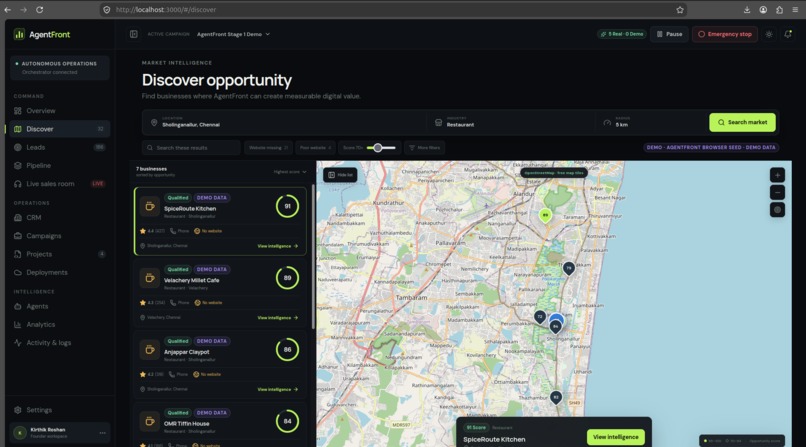
Task: Open Leads in the sidebar
Action: point(60,147)
